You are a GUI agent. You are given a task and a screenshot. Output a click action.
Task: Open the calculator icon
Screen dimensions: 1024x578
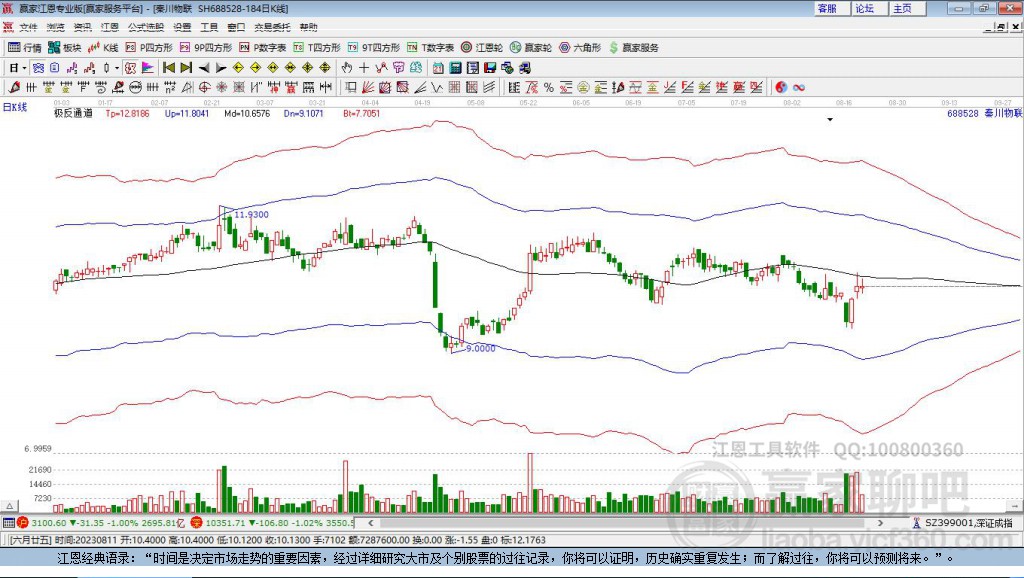point(456,68)
